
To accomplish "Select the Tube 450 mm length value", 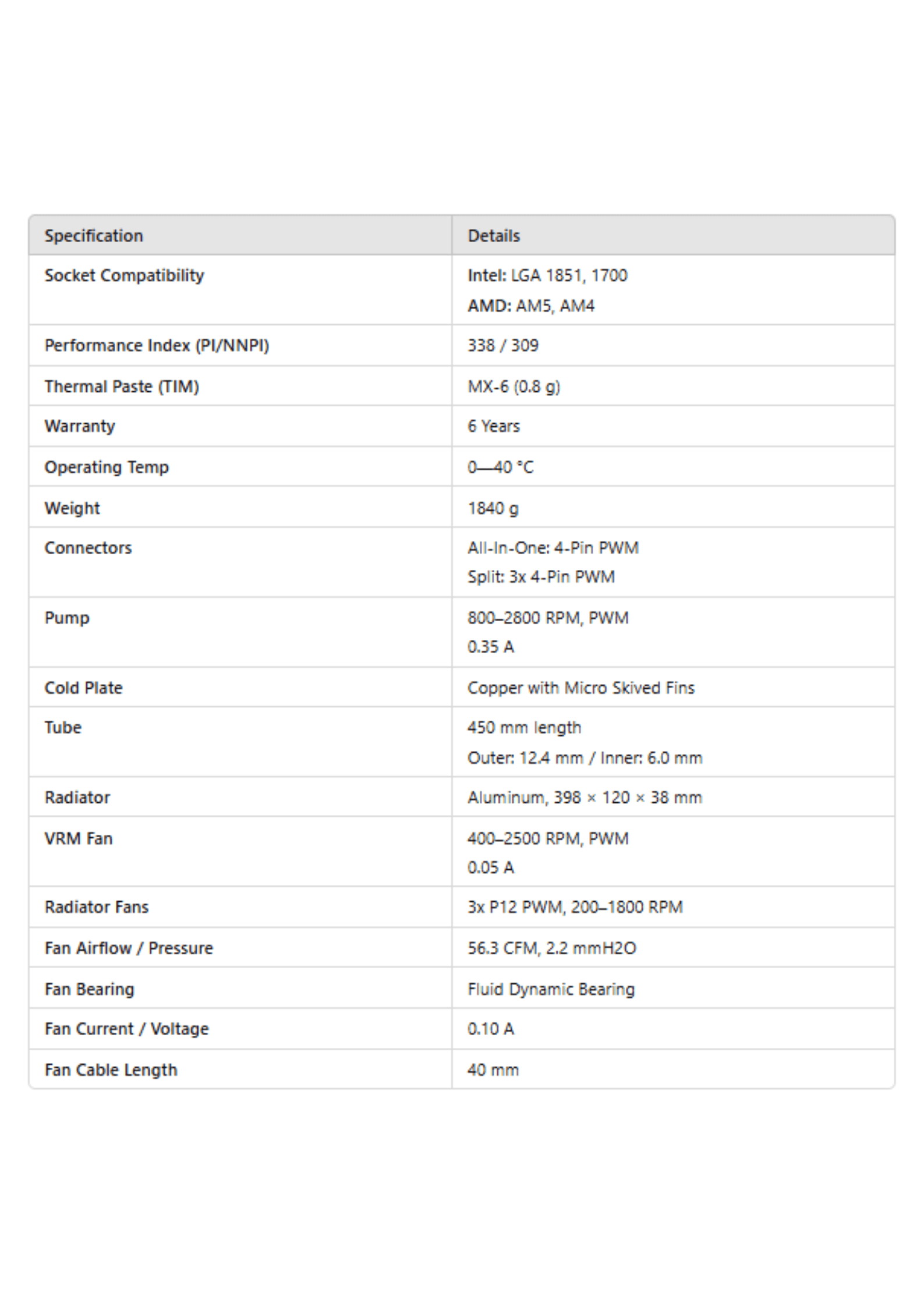I will [524, 728].
